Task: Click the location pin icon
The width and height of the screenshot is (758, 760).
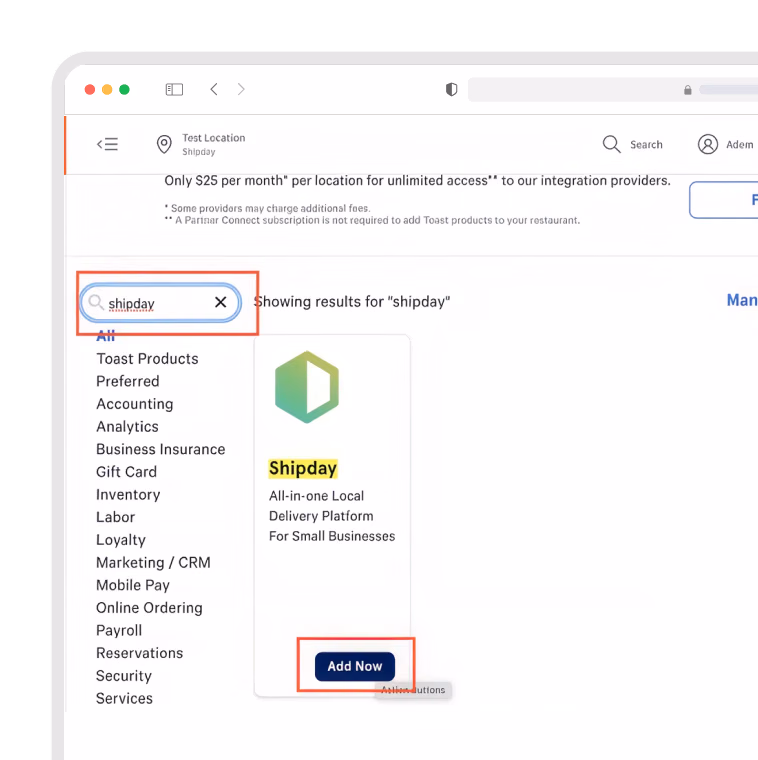Action: 164,144
